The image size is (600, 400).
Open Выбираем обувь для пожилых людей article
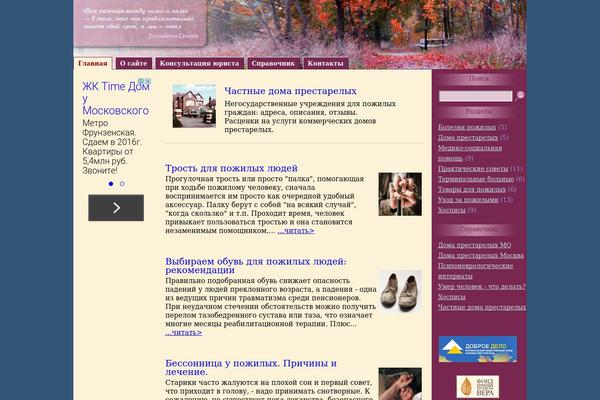[256, 266]
